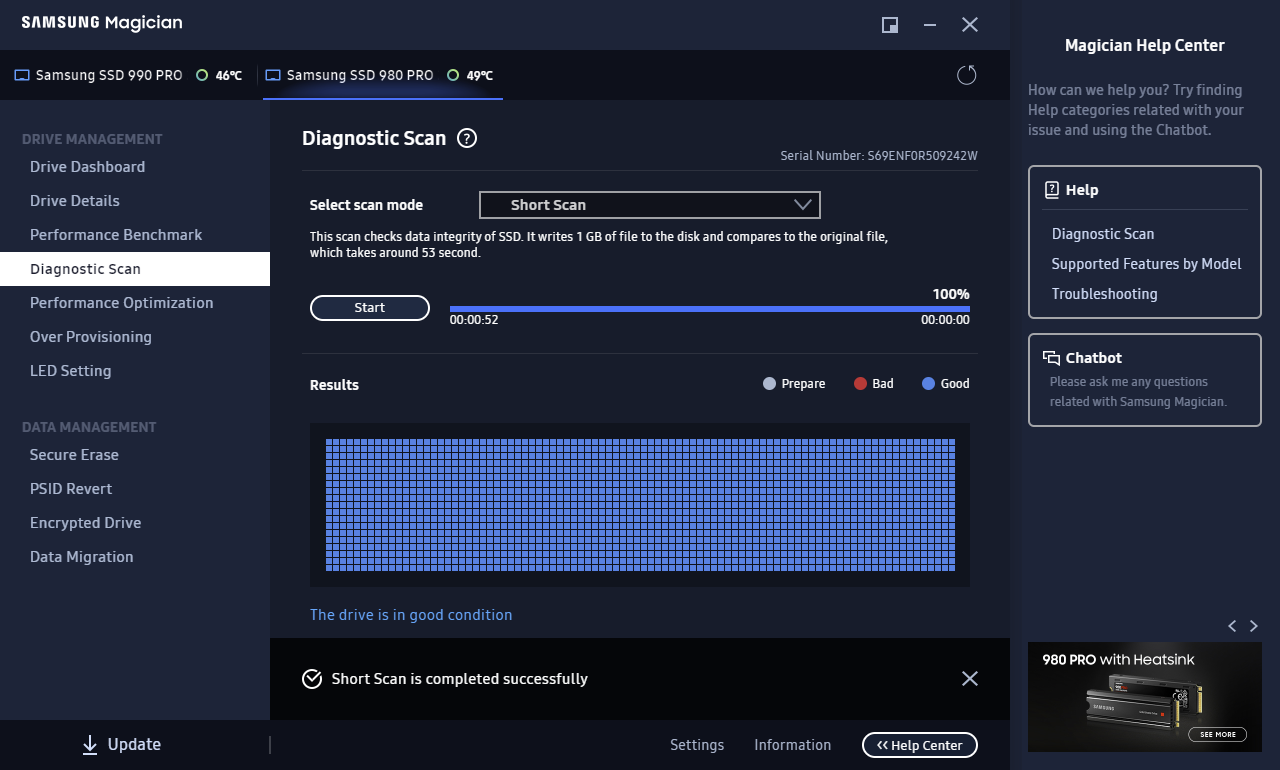Viewport: 1280px width, 770px height.
Task: Click the Chatbot speech bubble icon
Action: pyautogui.click(x=1051, y=358)
